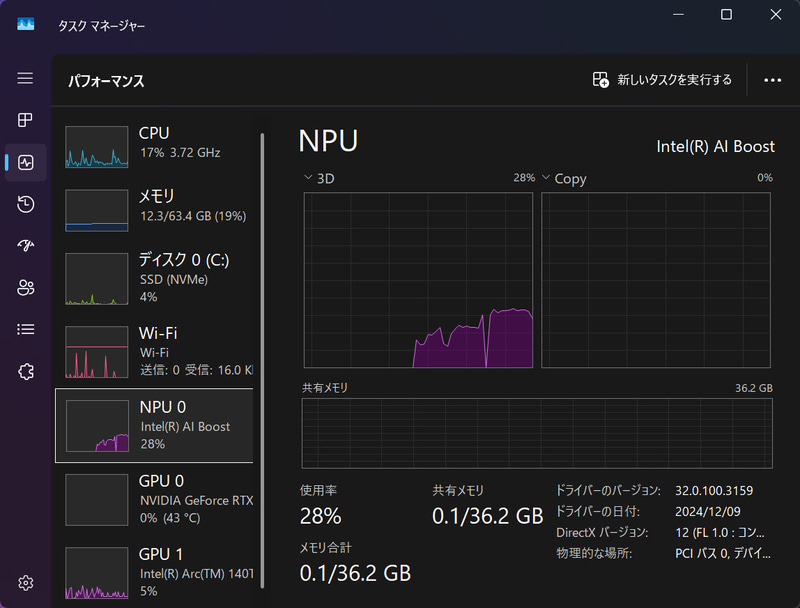Select the メモリ performance entry
Image resolution: width=800 pixels, height=608 pixels.
[x=160, y=208]
